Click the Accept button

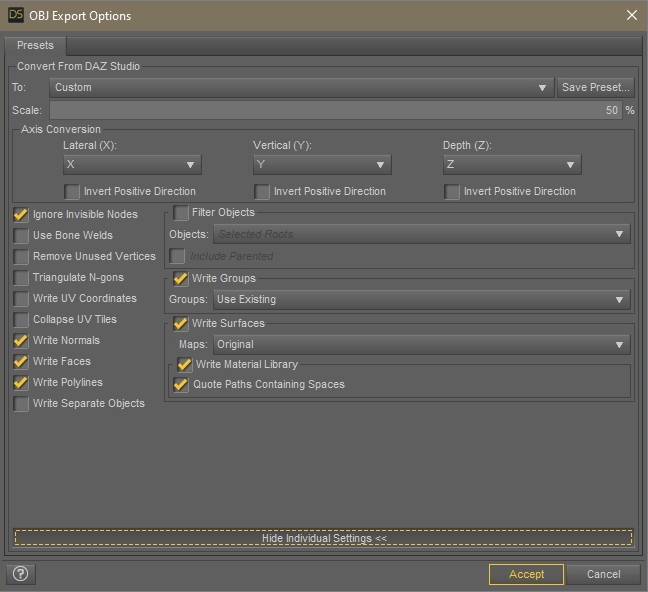(x=526, y=574)
